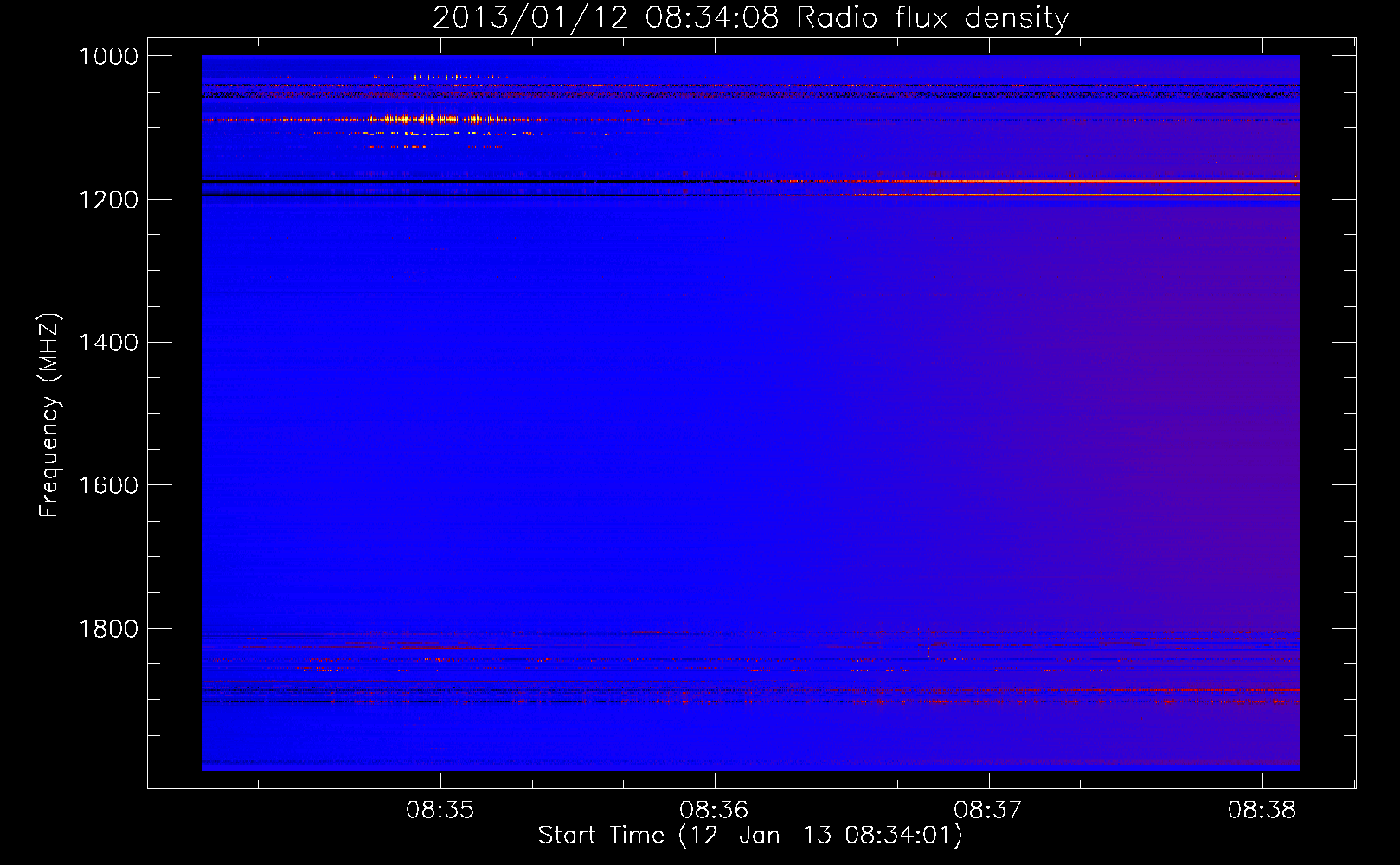Click the 1600 frequency tick label
This screenshot has height=865, width=1400.
coord(108,485)
